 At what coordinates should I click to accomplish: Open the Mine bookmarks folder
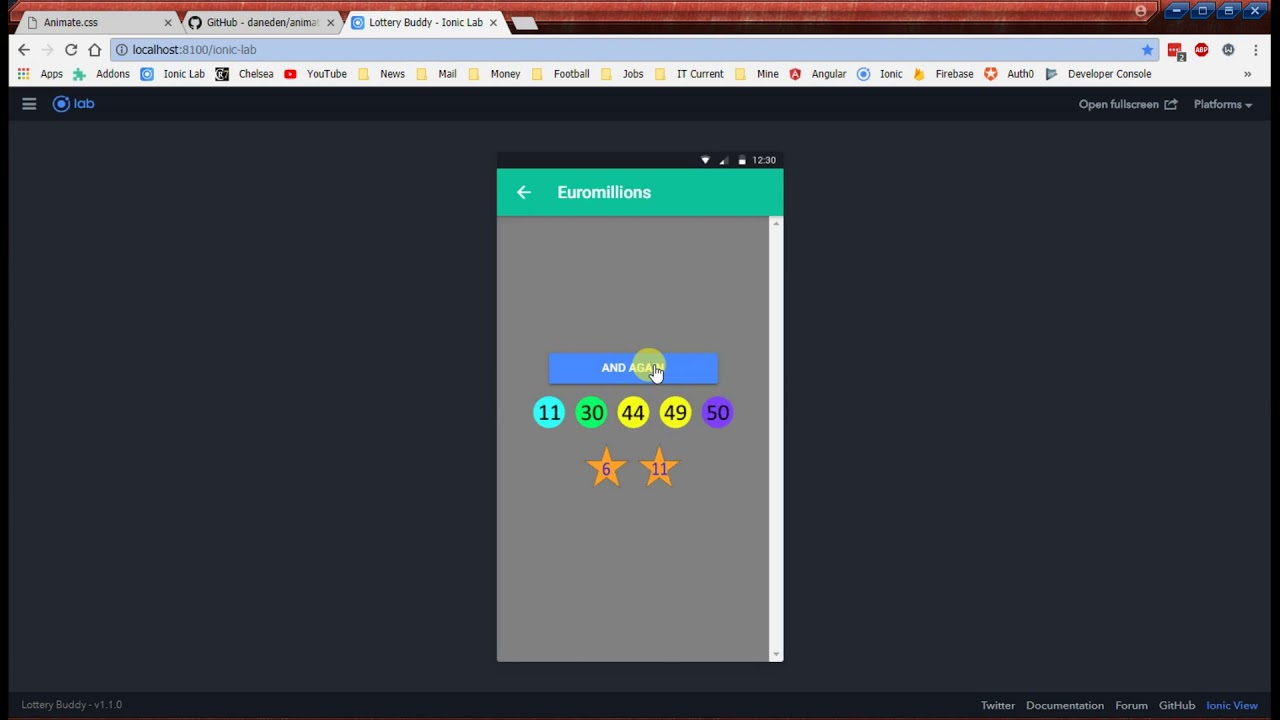pos(756,74)
